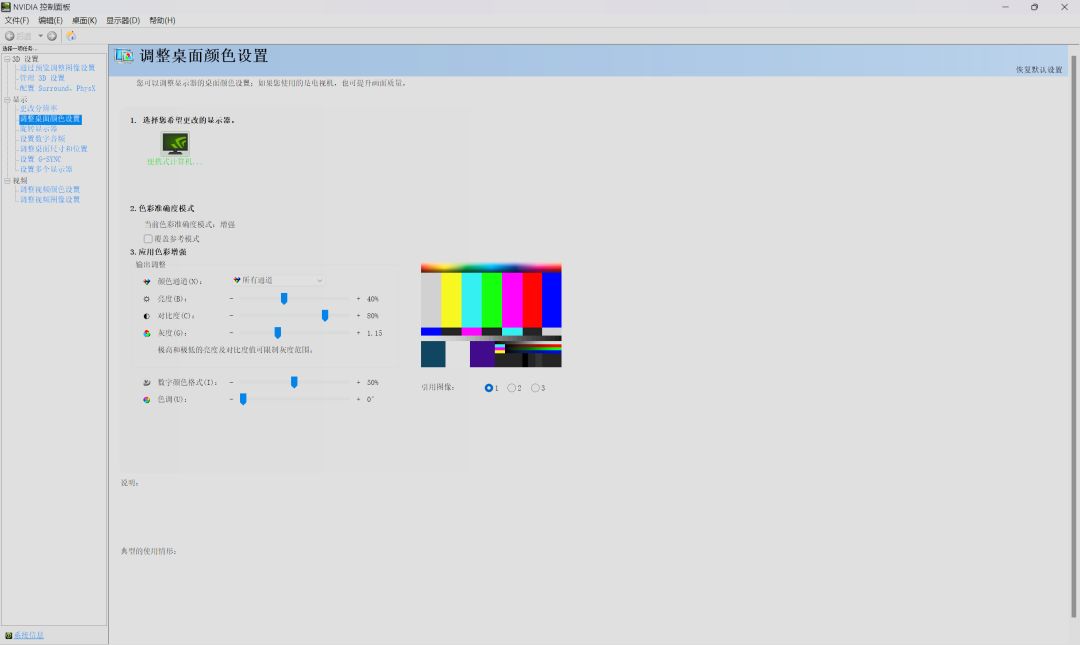Click the plus sign of the 灰度(G) slider
This screenshot has height=645, width=1080.
click(358, 333)
